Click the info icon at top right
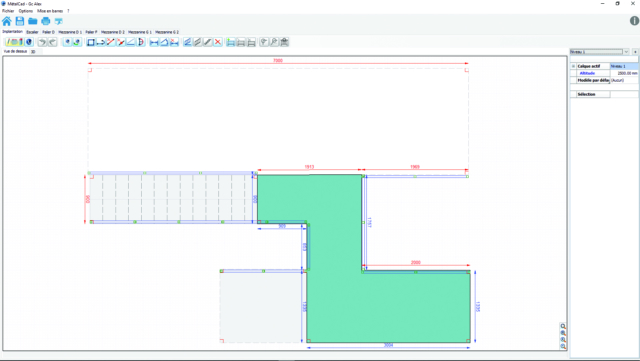 coord(634,20)
